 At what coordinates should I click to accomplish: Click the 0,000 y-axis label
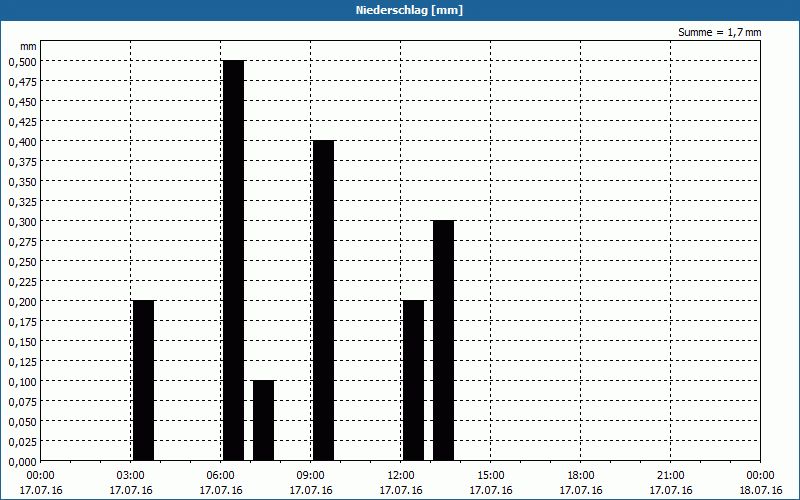click(x=22, y=462)
